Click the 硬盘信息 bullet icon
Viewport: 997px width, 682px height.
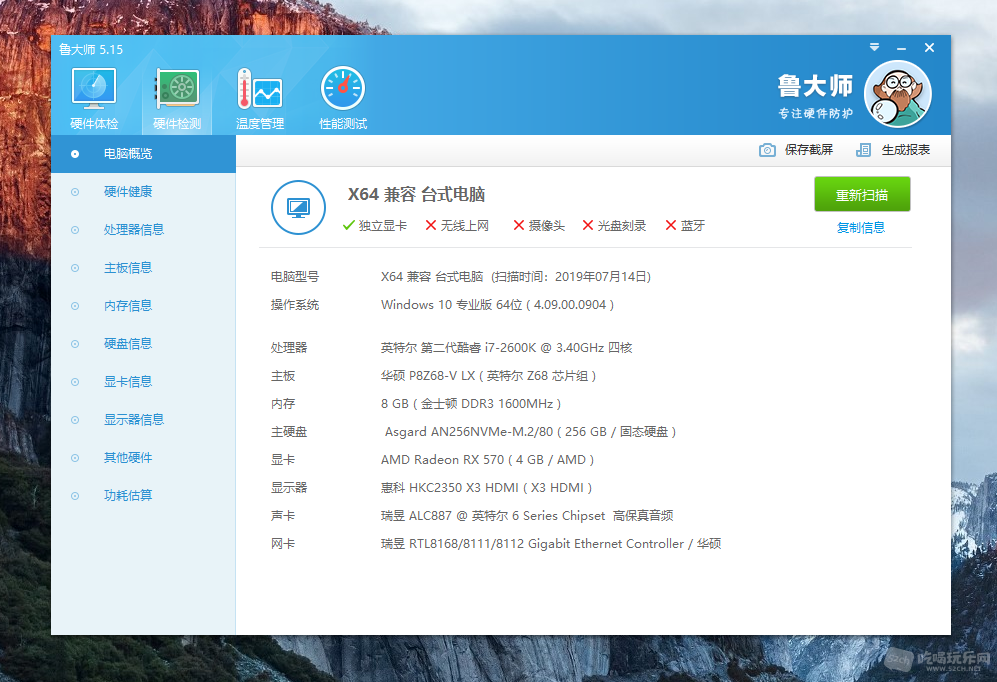coord(75,344)
